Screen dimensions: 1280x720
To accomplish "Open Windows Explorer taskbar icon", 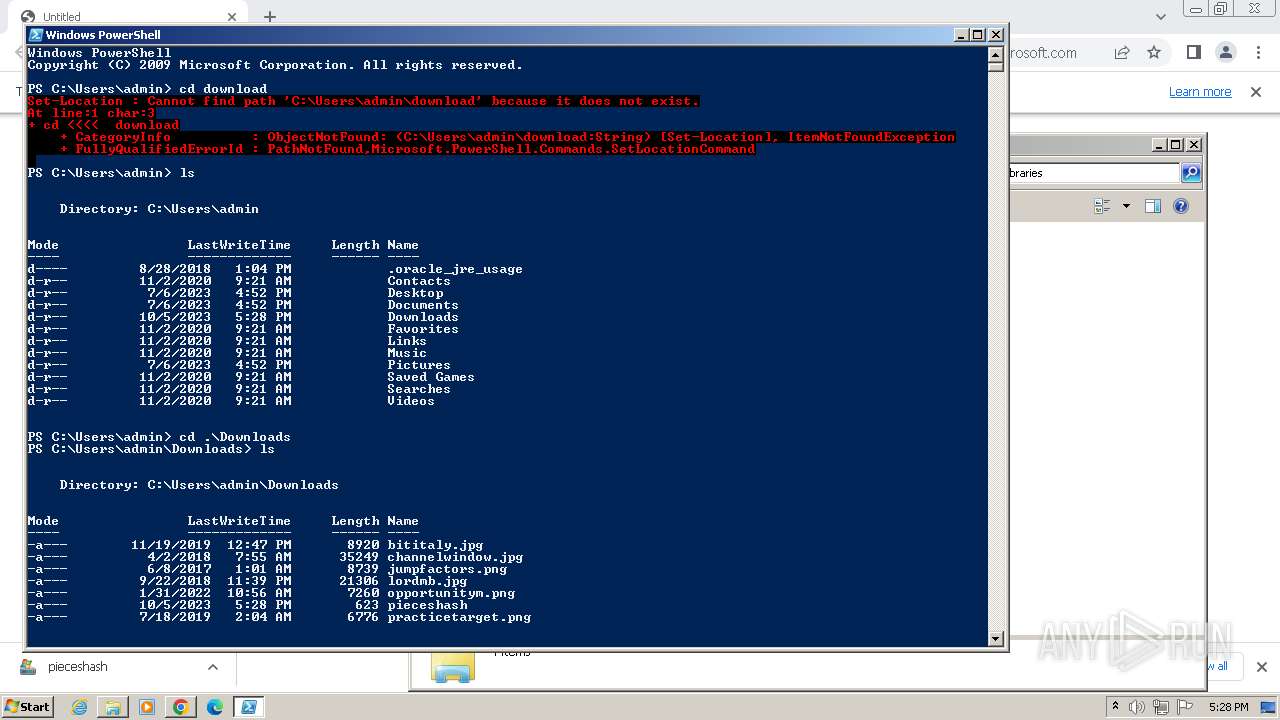I will pyautogui.click(x=113, y=707).
